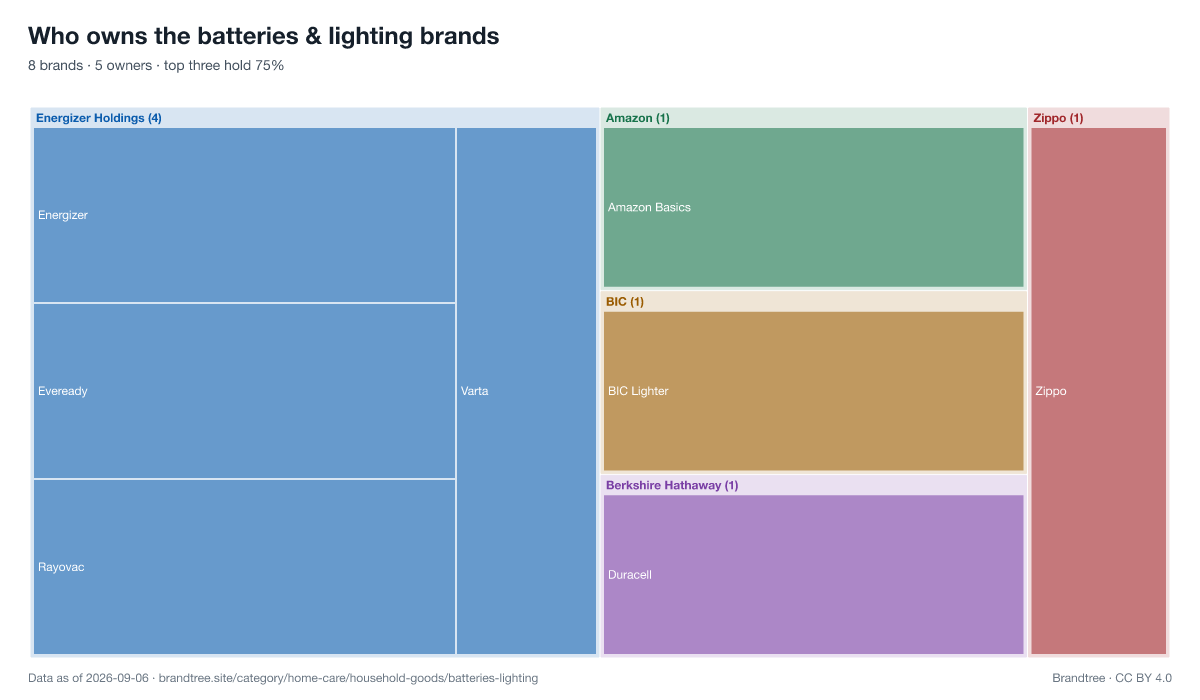
Task: Select the Varta brand tile
Action: [527, 391]
